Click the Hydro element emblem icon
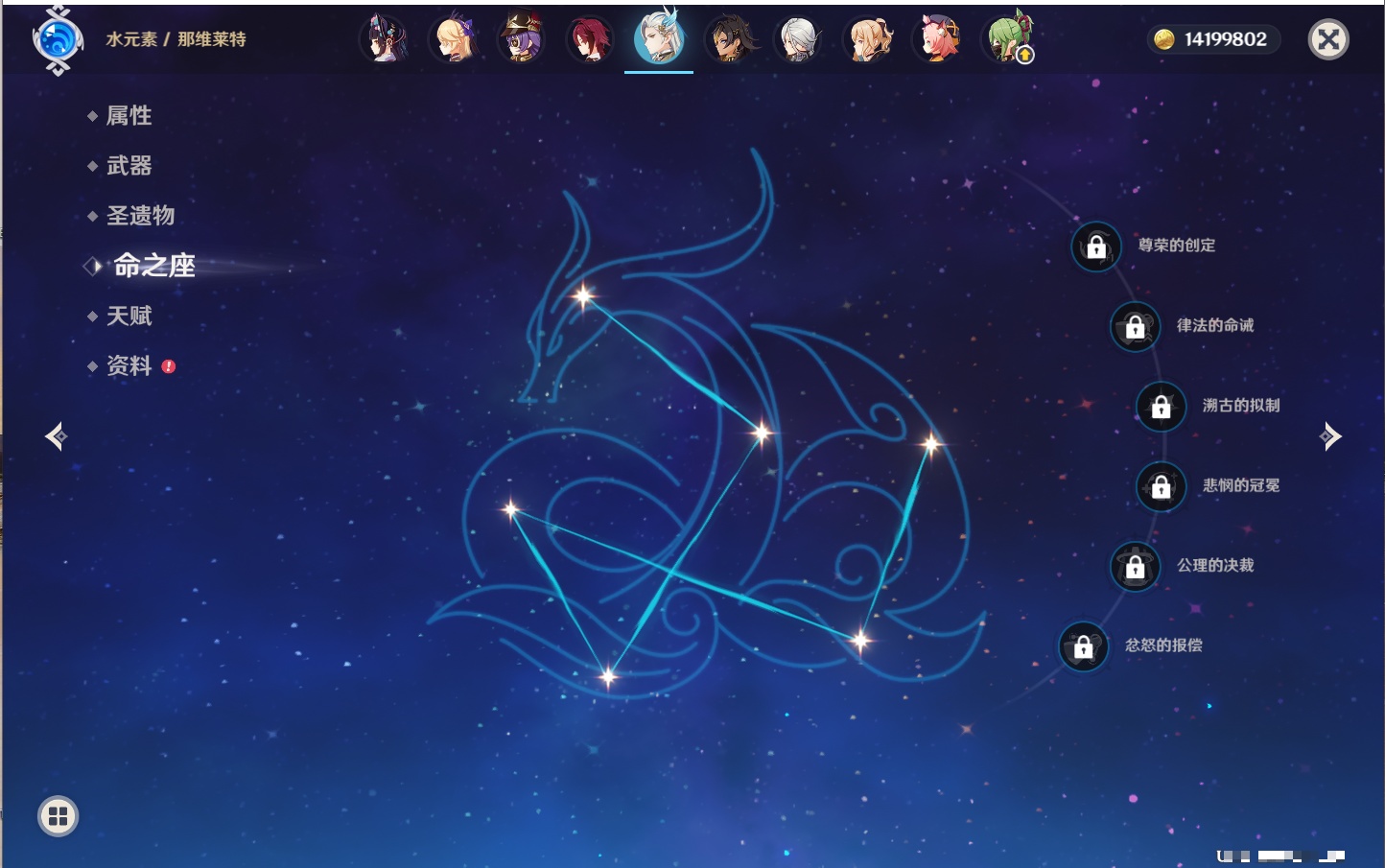Viewport: 1385px width, 868px height. pyautogui.click(x=58, y=40)
